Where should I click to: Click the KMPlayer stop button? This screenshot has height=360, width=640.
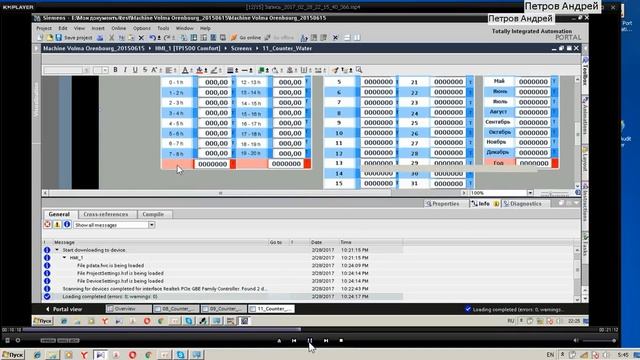pos(341,340)
